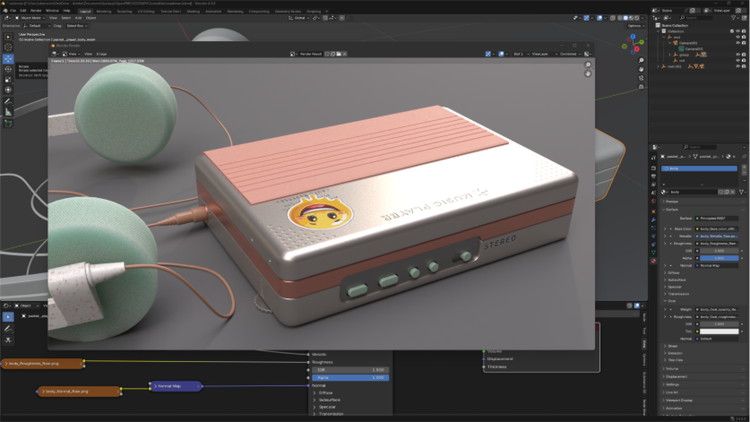Image resolution: width=750 pixels, height=422 pixels.
Task: Open the Object Mode dropdown
Action: pos(30,18)
